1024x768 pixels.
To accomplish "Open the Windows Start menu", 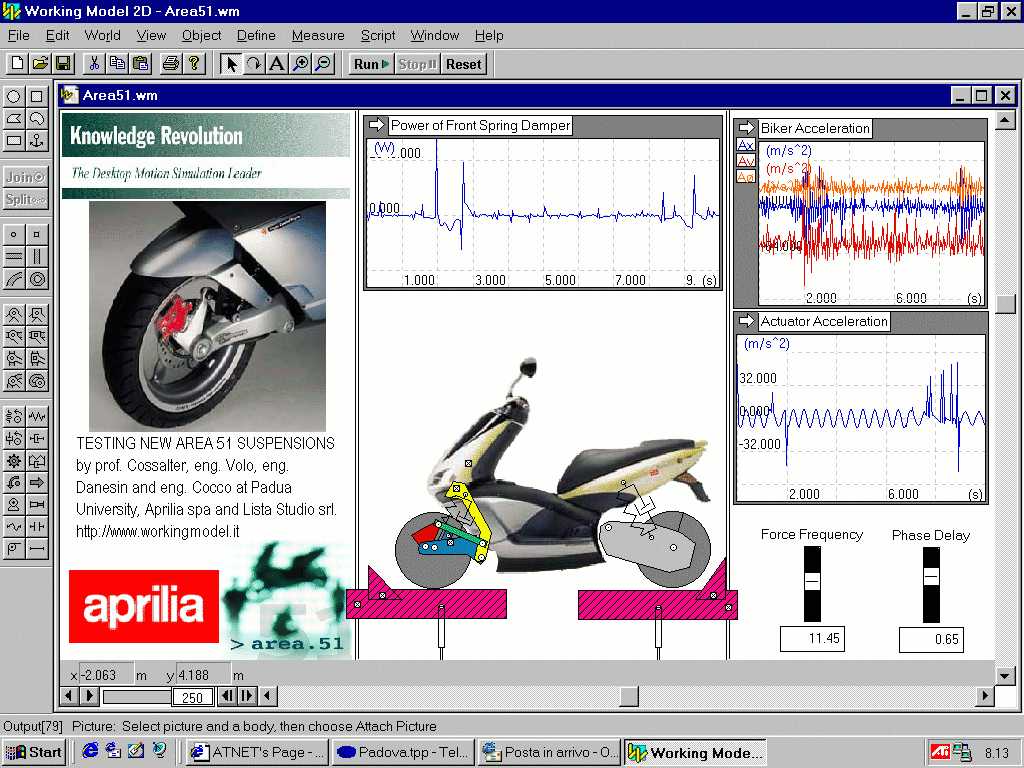I will 33,752.
